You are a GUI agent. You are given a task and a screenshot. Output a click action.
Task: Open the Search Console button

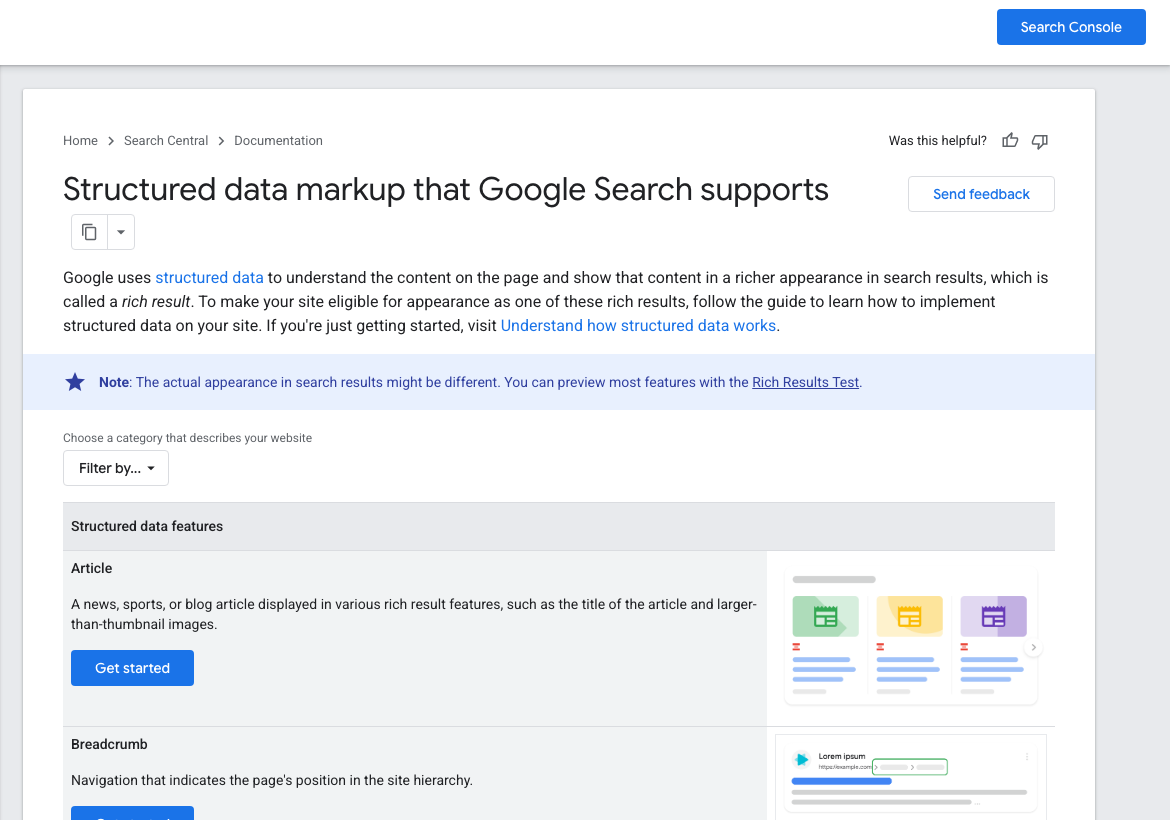[1071, 27]
